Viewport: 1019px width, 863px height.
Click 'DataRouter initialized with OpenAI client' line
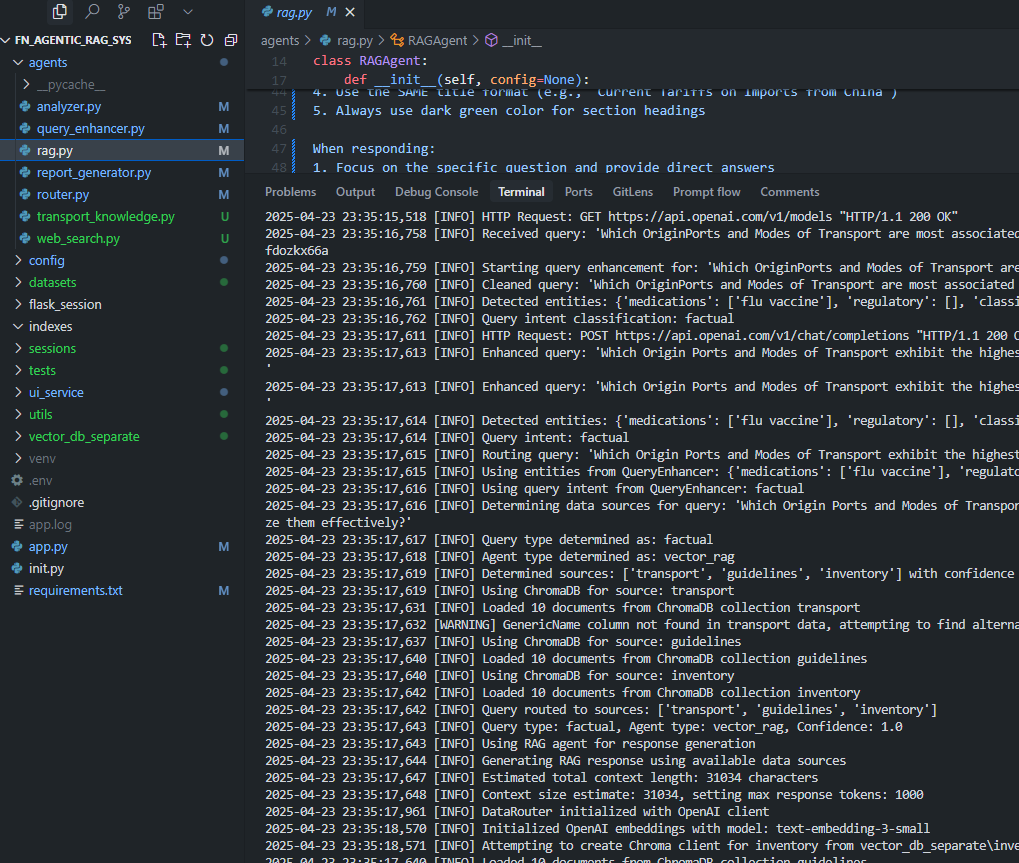(x=517, y=812)
